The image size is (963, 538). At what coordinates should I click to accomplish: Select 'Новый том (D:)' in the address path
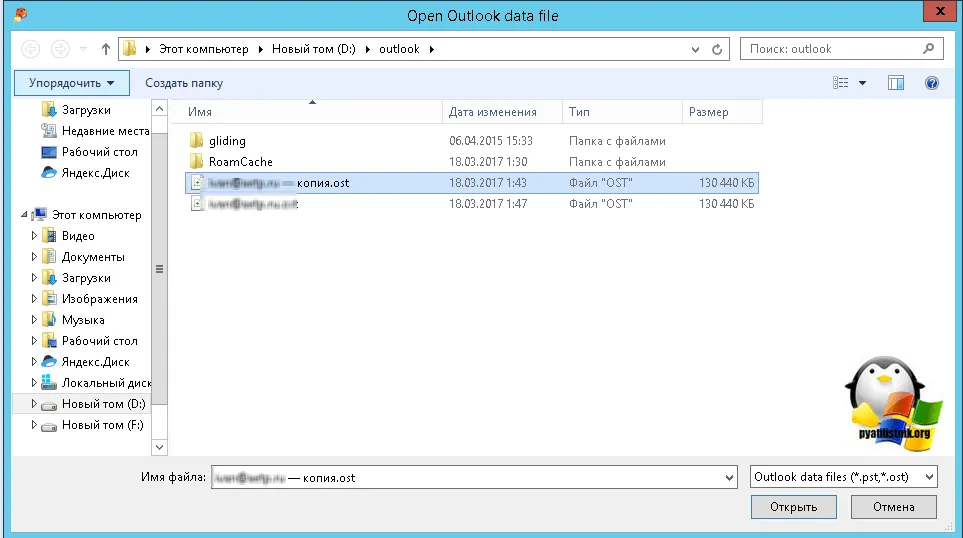coord(313,49)
